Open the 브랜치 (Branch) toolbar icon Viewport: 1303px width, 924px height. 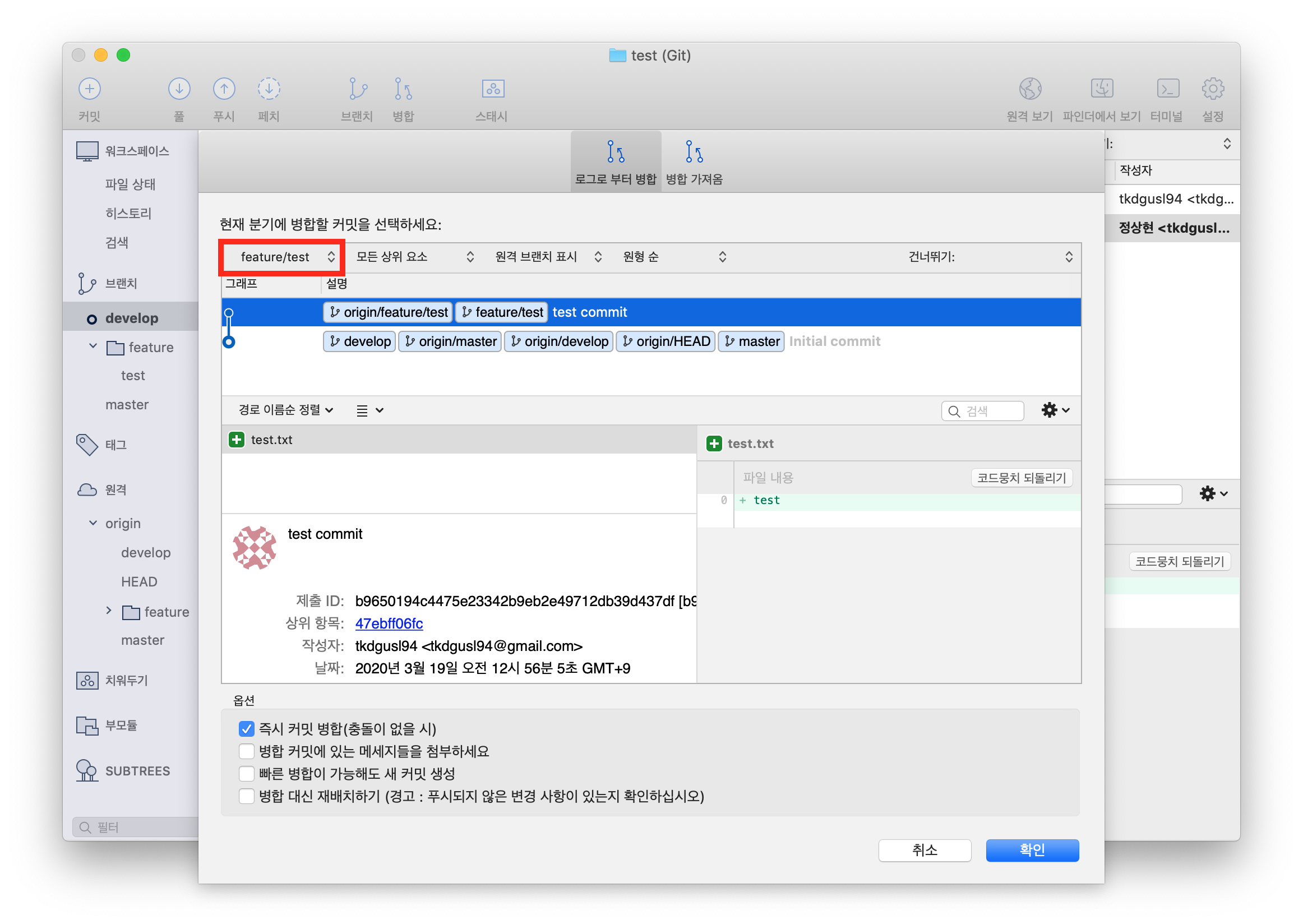coord(357,89)
